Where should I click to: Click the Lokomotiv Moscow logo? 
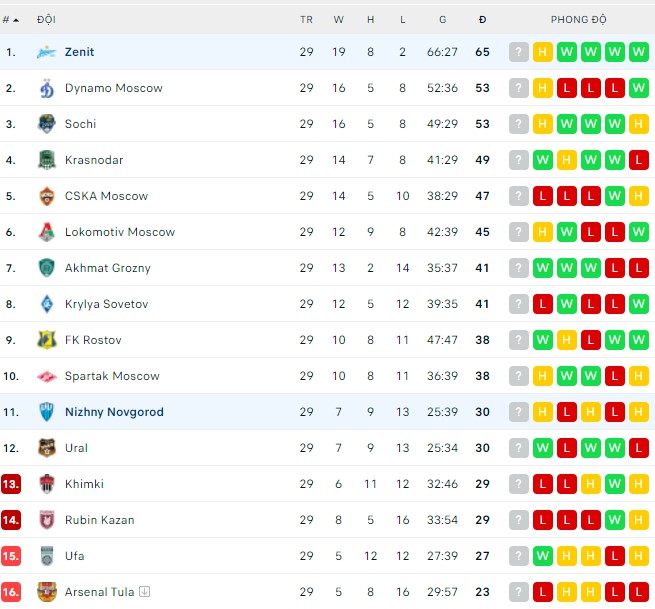[x=46, y=232]
